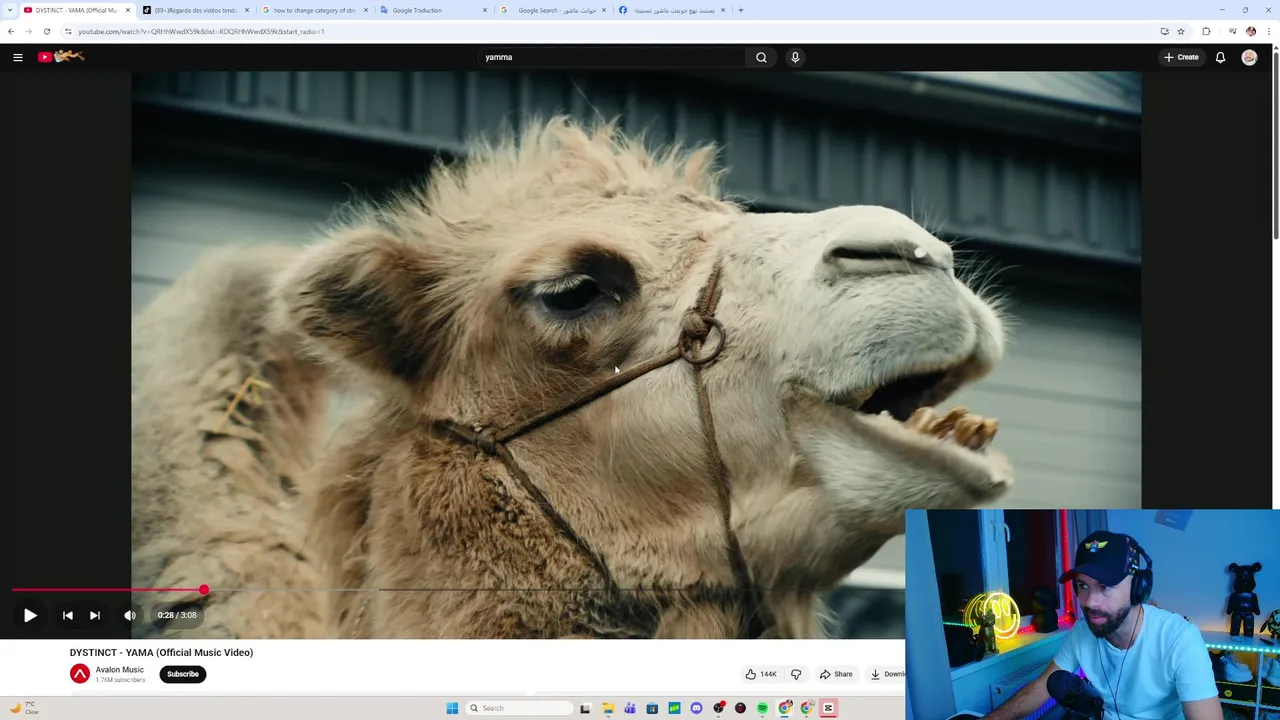Close the Google Traduction tab
Viewport: 1280px width, 720px height.
[485, 10]
